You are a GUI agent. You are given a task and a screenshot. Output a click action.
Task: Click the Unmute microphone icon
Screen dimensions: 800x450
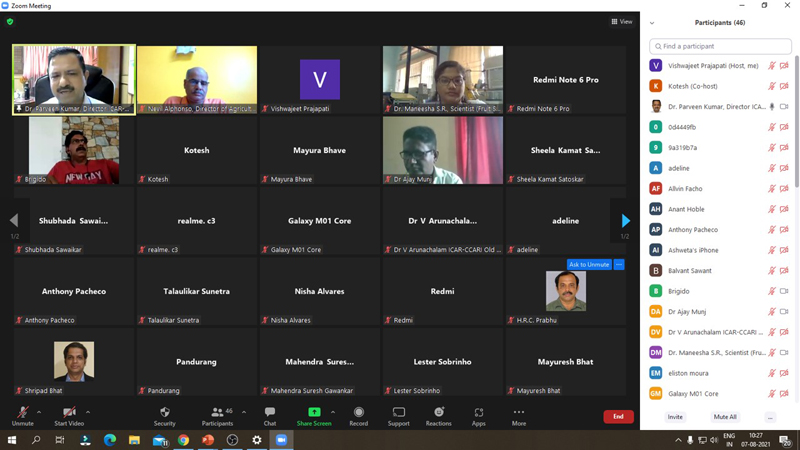22,412
